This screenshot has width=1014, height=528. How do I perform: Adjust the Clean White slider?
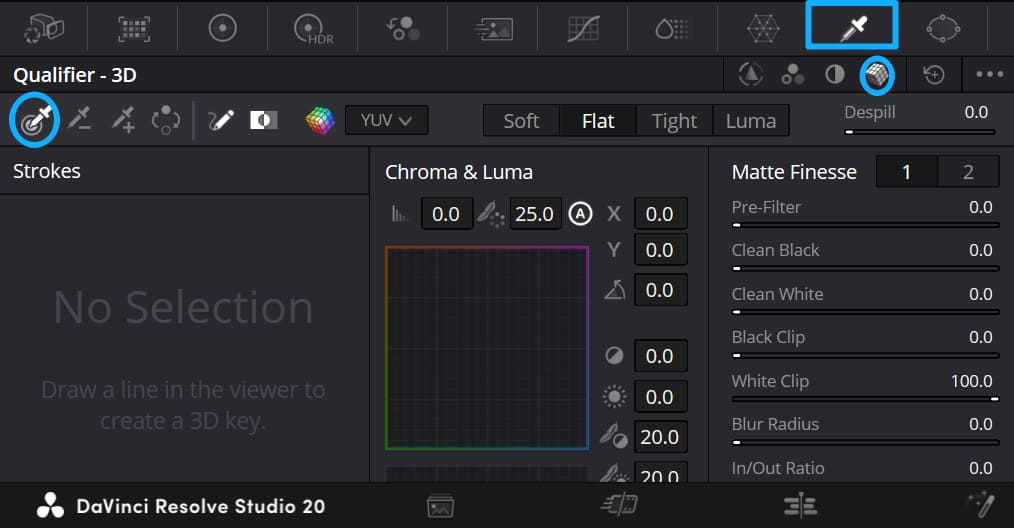865,312
